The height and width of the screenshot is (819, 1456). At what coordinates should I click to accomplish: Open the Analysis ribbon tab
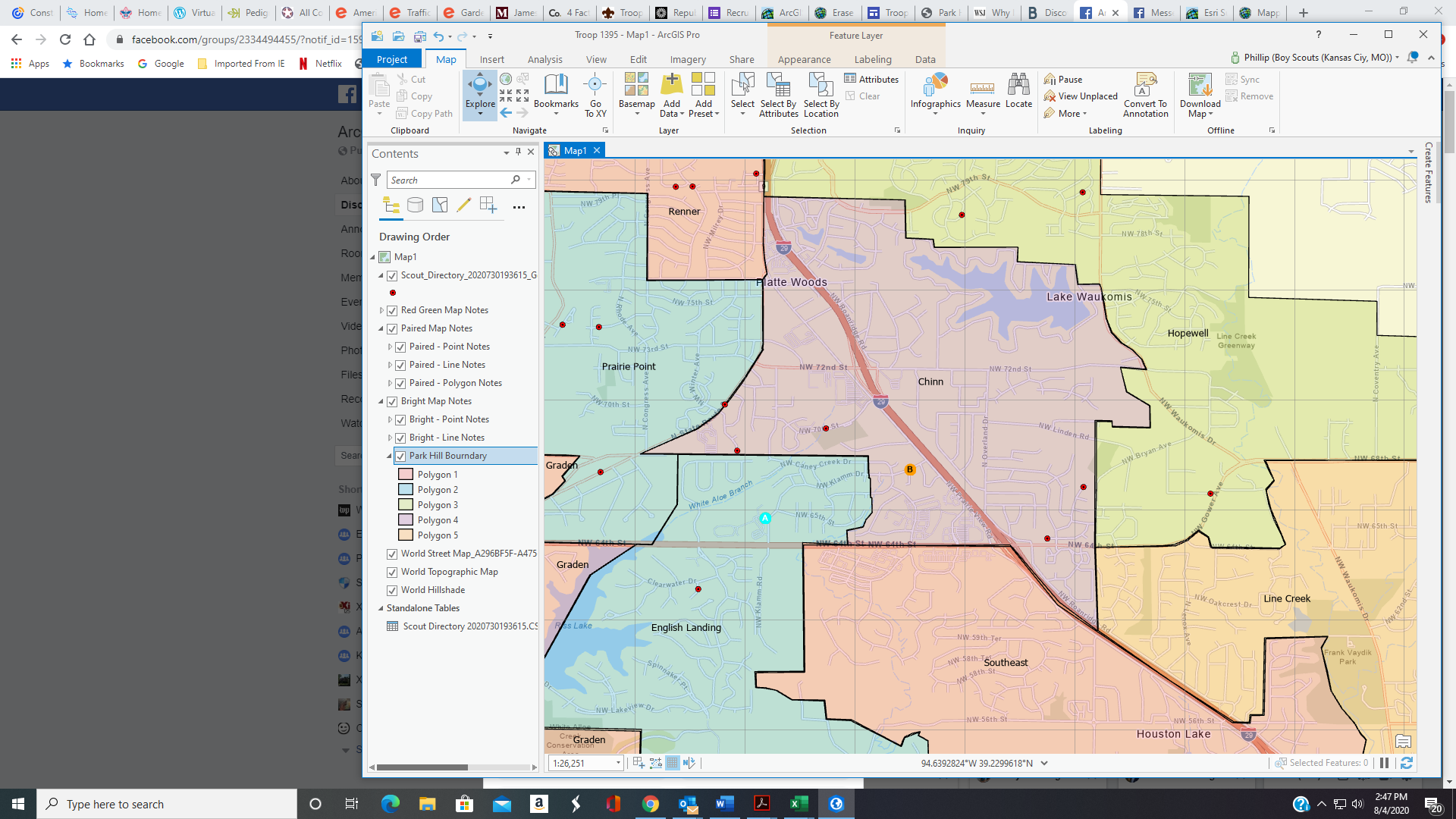[x=544, y=59]
